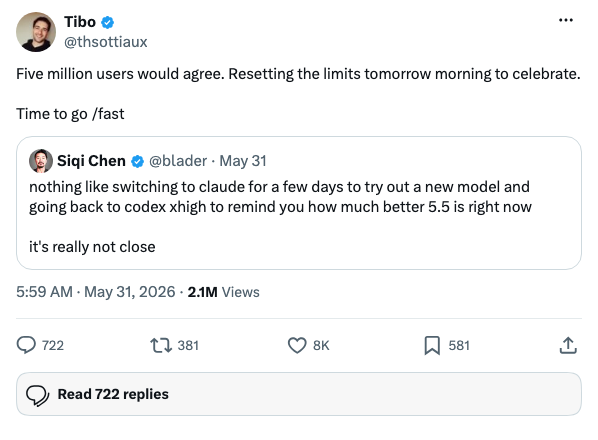The width and height of the screenshot is (598, 440).
Task: Bookmark the tweet with the bookmark icon
Action: pos(432,345)
